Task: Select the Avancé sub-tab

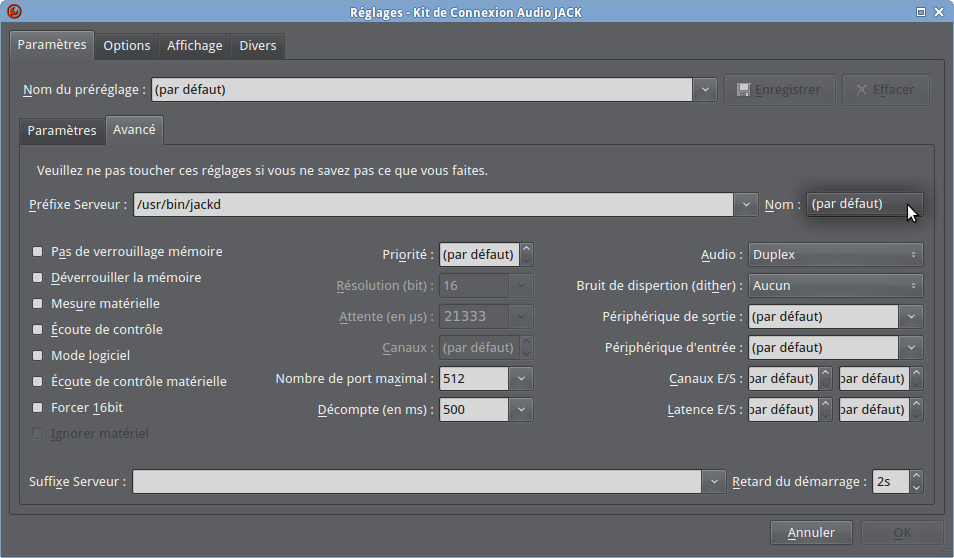Action: tap(134, 130)
